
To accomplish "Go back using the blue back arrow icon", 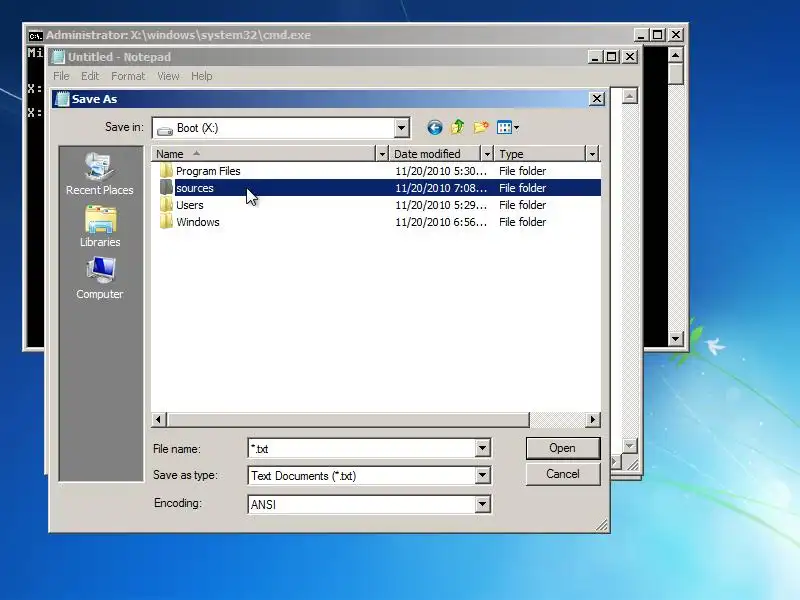I will click(x=435, y=128).
